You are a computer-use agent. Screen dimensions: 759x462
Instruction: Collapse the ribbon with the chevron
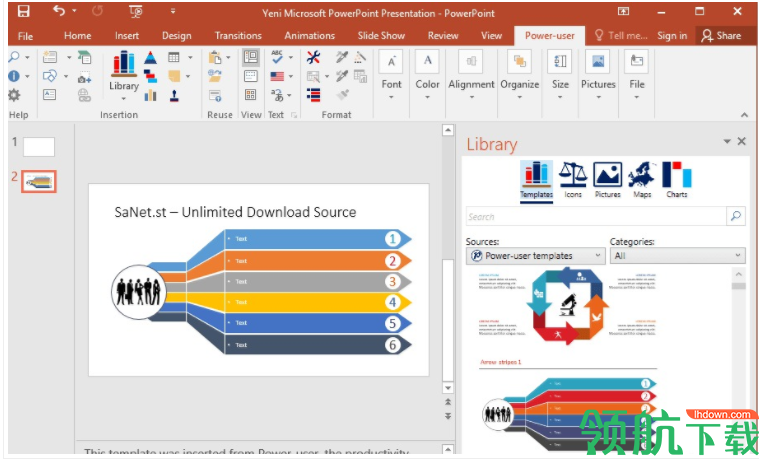pyautogui.click(x=744, y=115)
